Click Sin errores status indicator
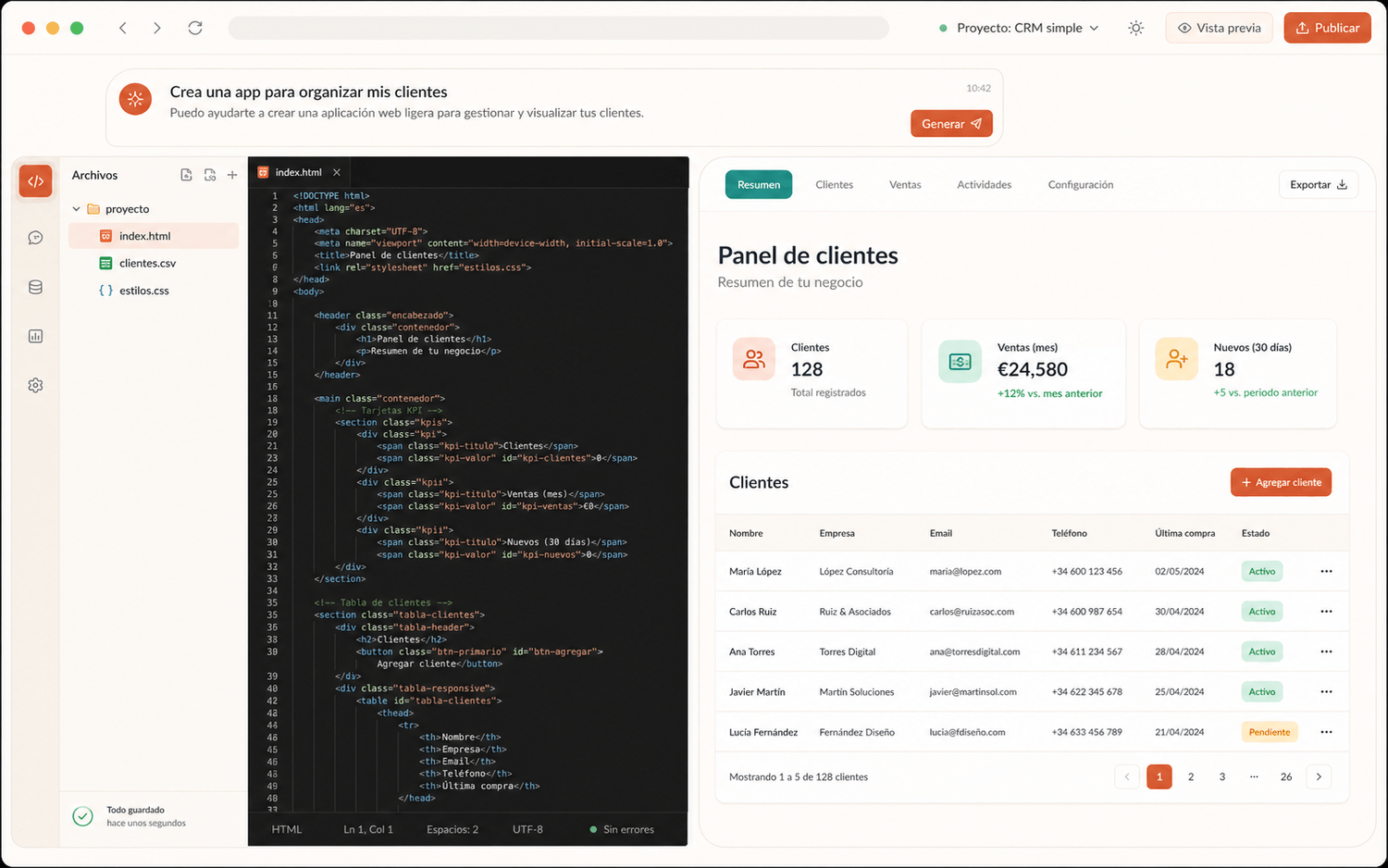The image size is (1388, 868). pyautogui.click(x=622, y=829)
